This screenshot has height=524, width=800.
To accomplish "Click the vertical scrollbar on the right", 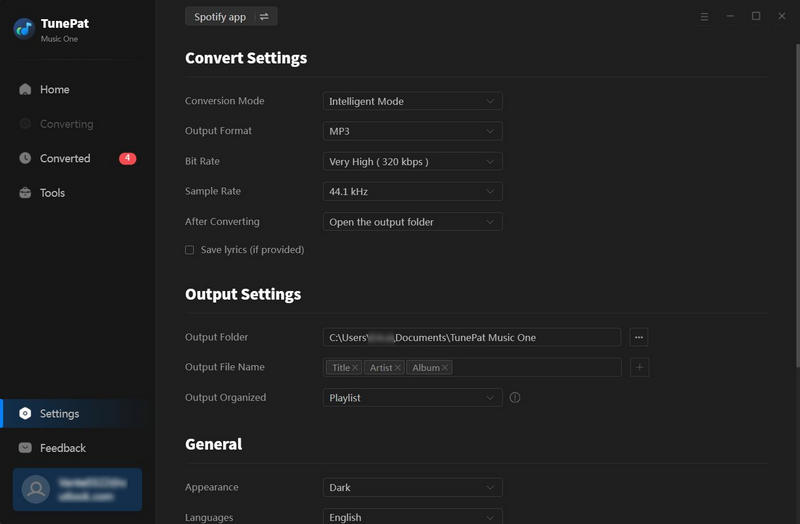I will tap(797, 204).
